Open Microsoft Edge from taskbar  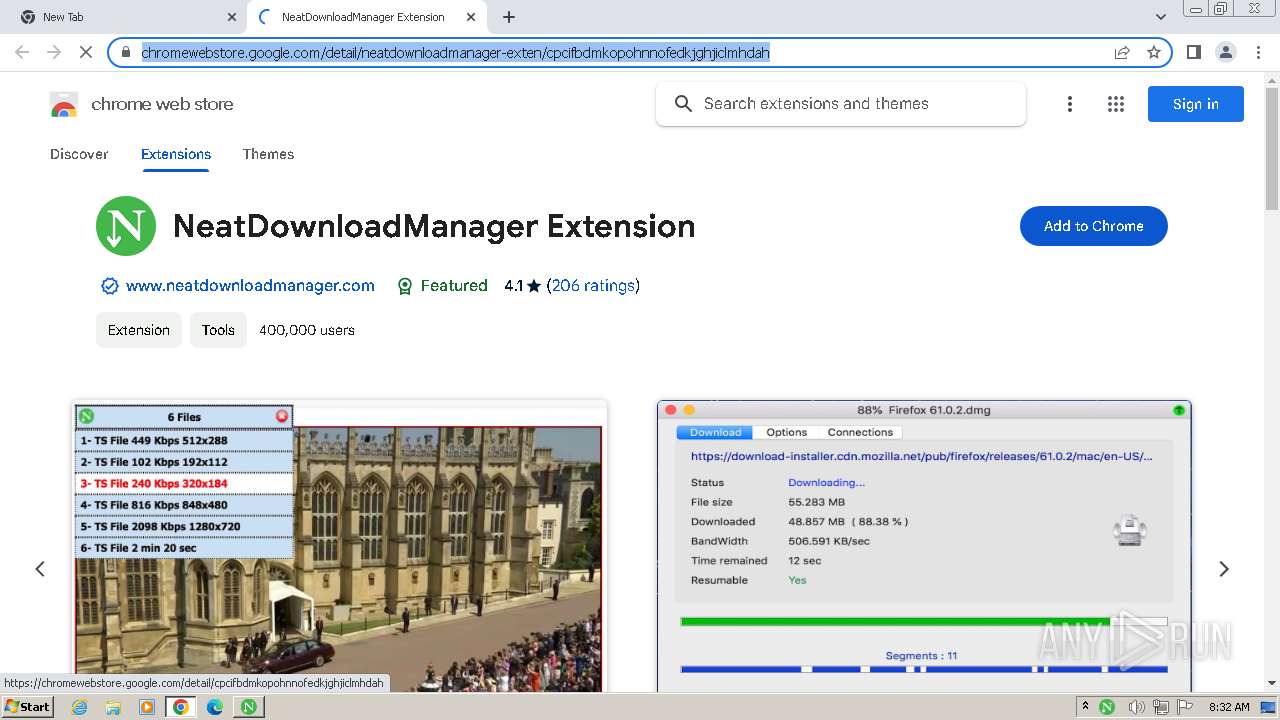215,707
